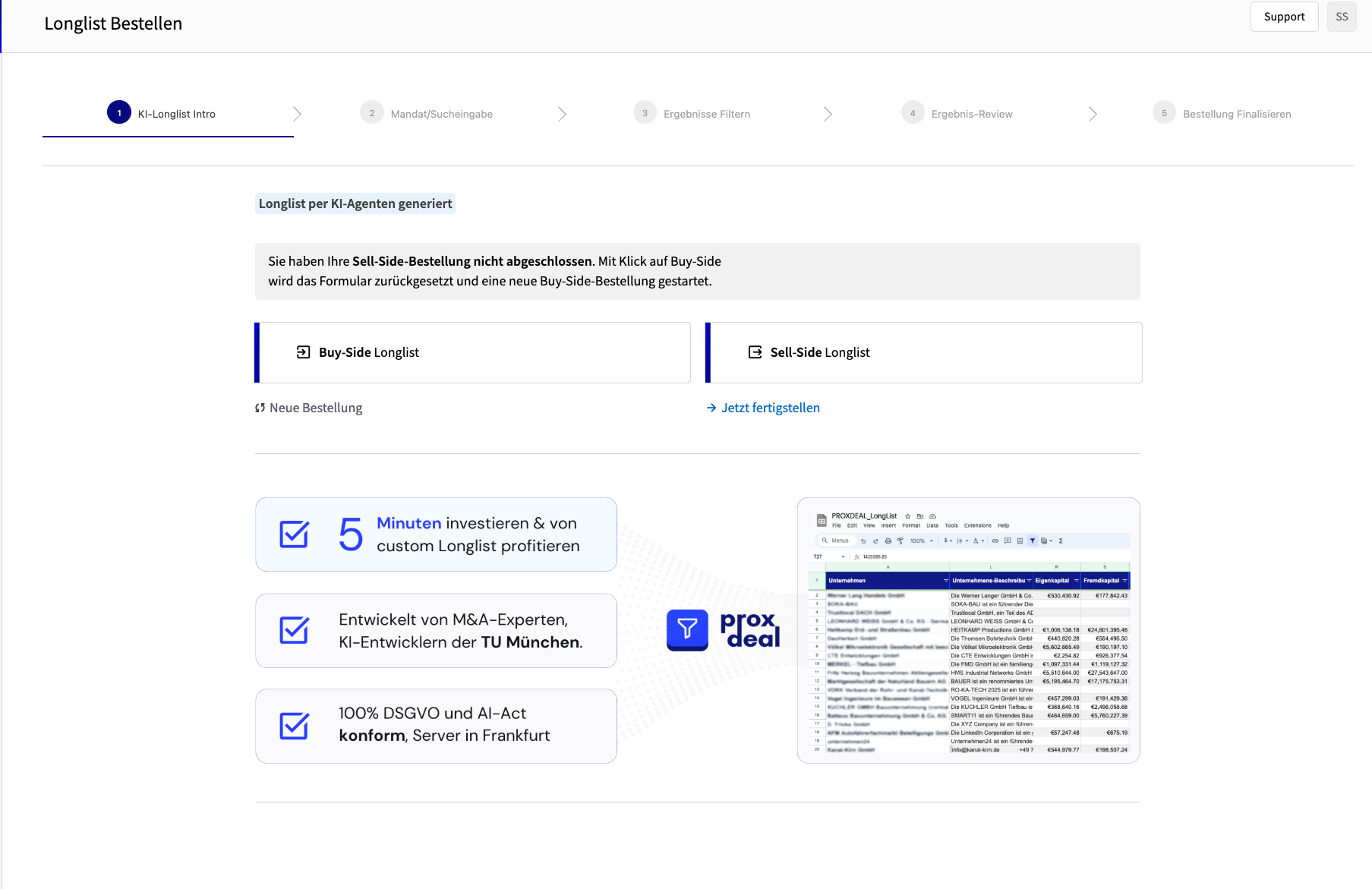
Task: Click the blue proxdeal funnel logo icon
Action: pyautogui.click(x=687, y=629)
